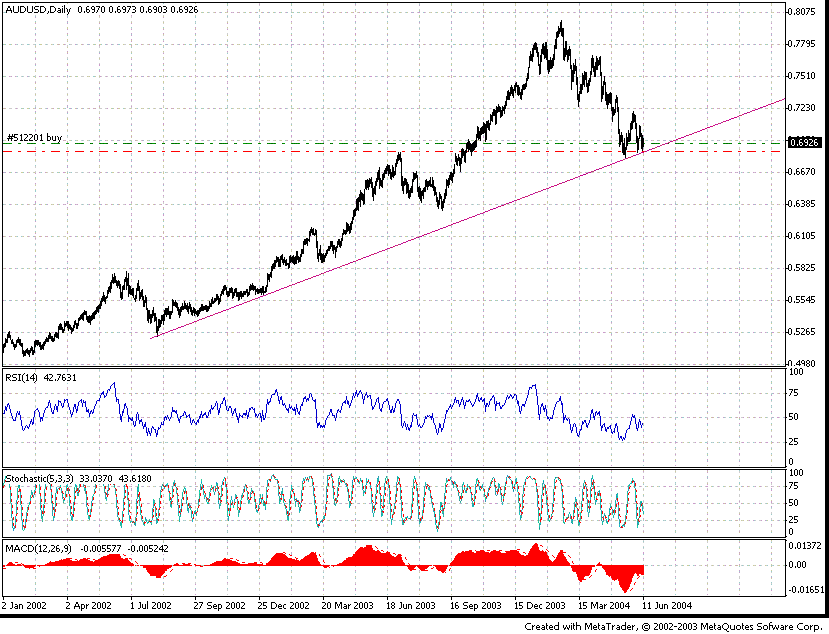This screenshot has height=634, width=829.
Task: Click the '15 Dec 2003' date label
Action: pos(540,605)
